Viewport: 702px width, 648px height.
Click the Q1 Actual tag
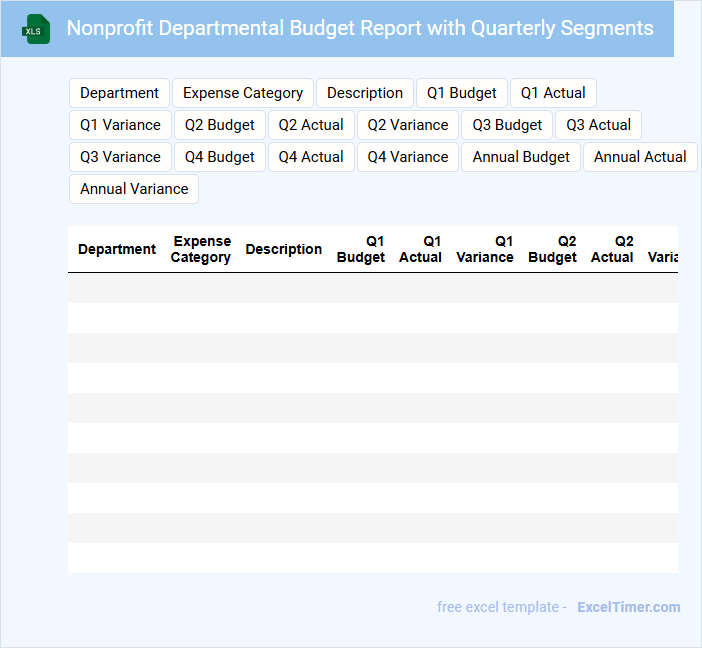click(553, 93)
